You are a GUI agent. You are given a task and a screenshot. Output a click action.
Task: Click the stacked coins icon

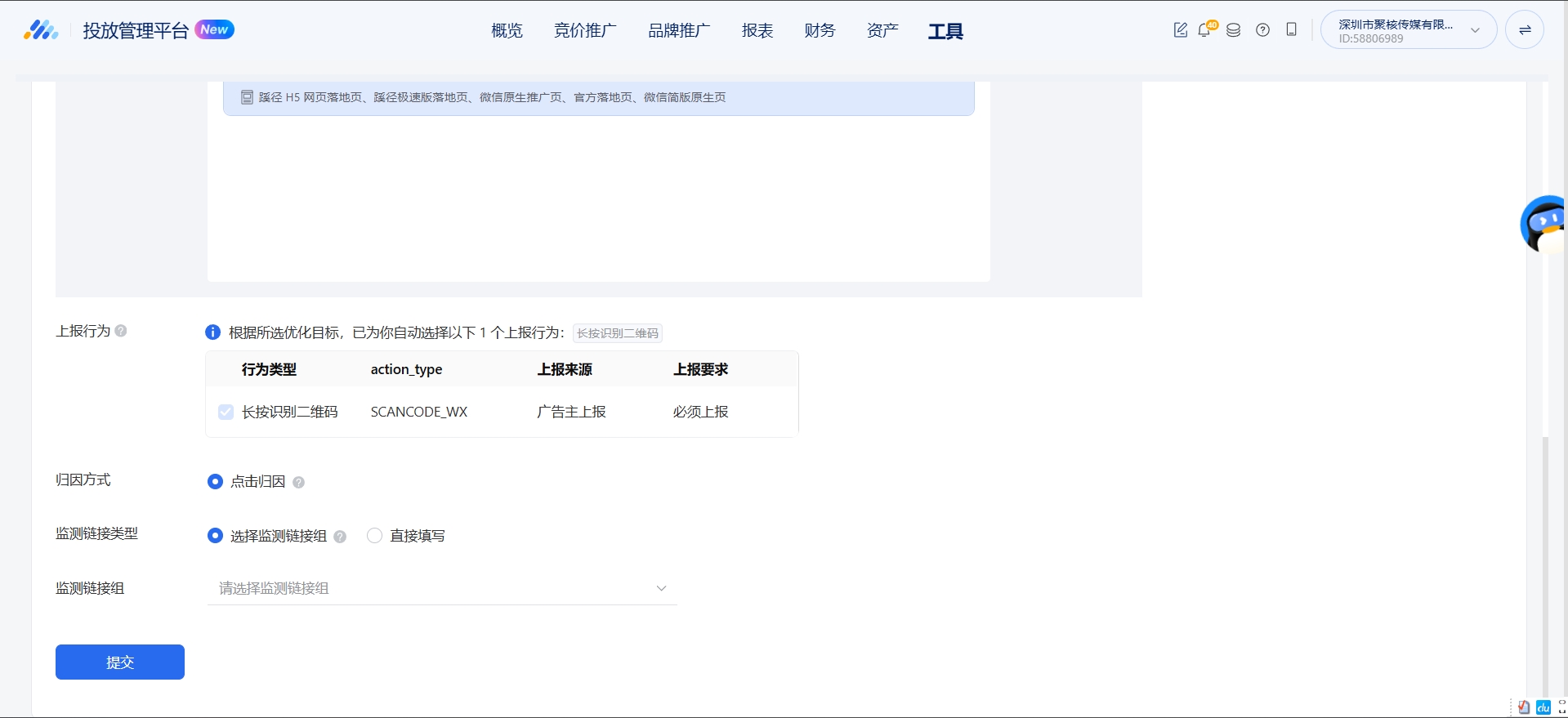point(1234,30)
